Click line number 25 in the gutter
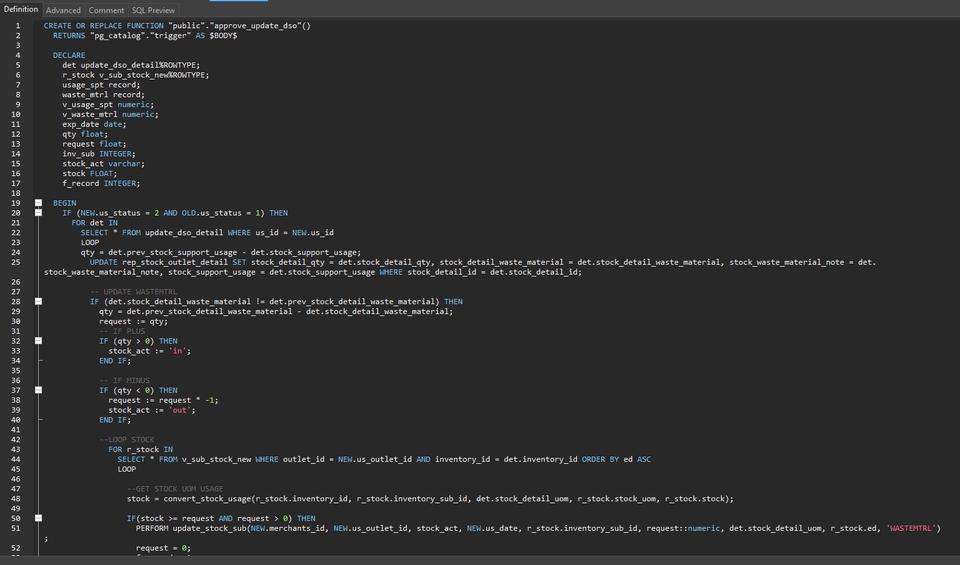 (x=15, y=262)
